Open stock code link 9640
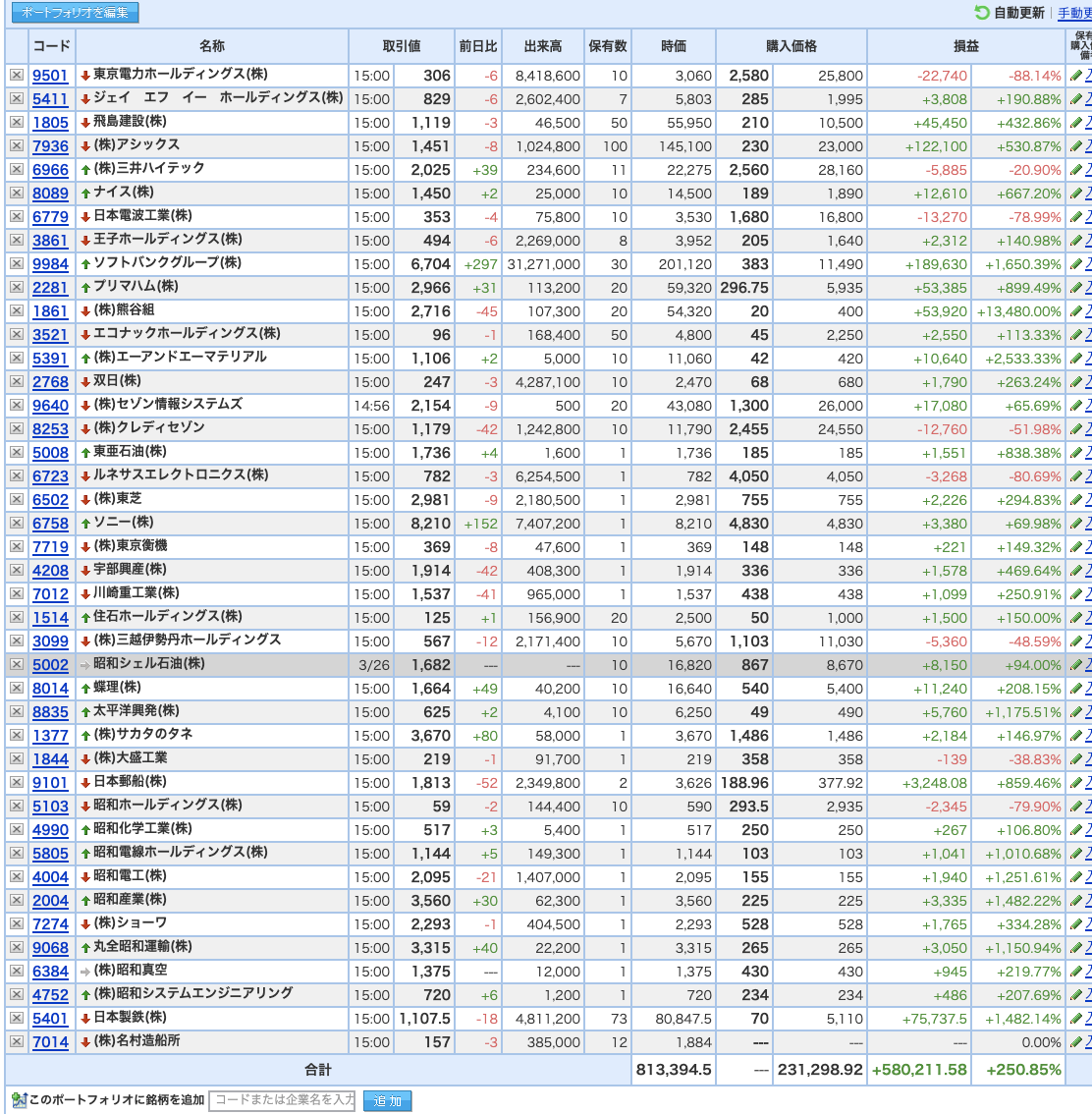 tap(50, 405)
